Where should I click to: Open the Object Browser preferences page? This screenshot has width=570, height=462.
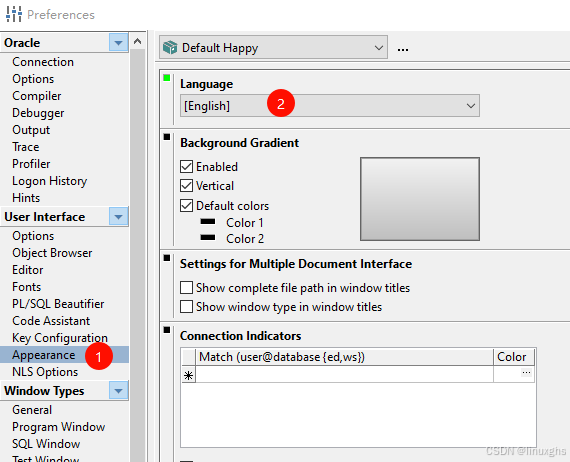click(52, 253)
